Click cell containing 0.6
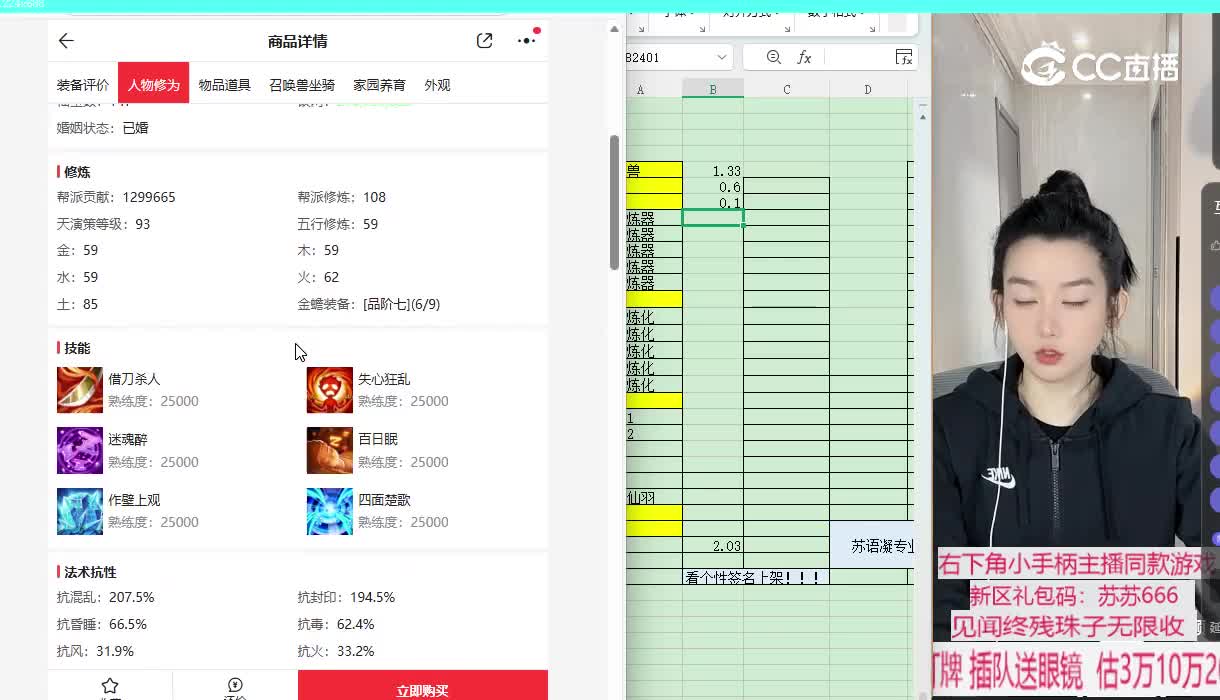This screenshot has height=700, width=1220. pyautogui.click(x=713, y=186)
